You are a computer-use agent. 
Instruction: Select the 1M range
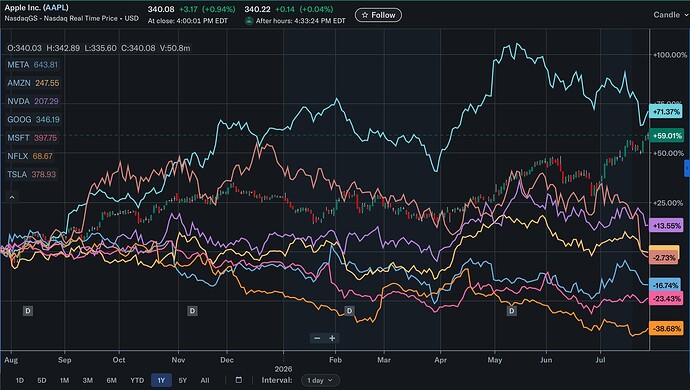click(x=64, y=380)
